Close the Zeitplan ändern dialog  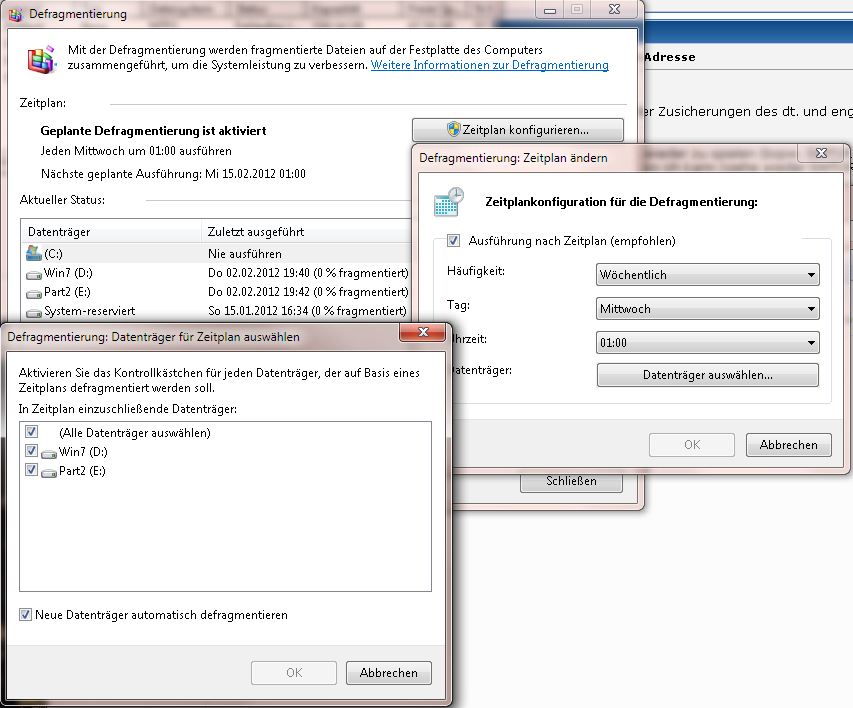(x=821, y=153)
